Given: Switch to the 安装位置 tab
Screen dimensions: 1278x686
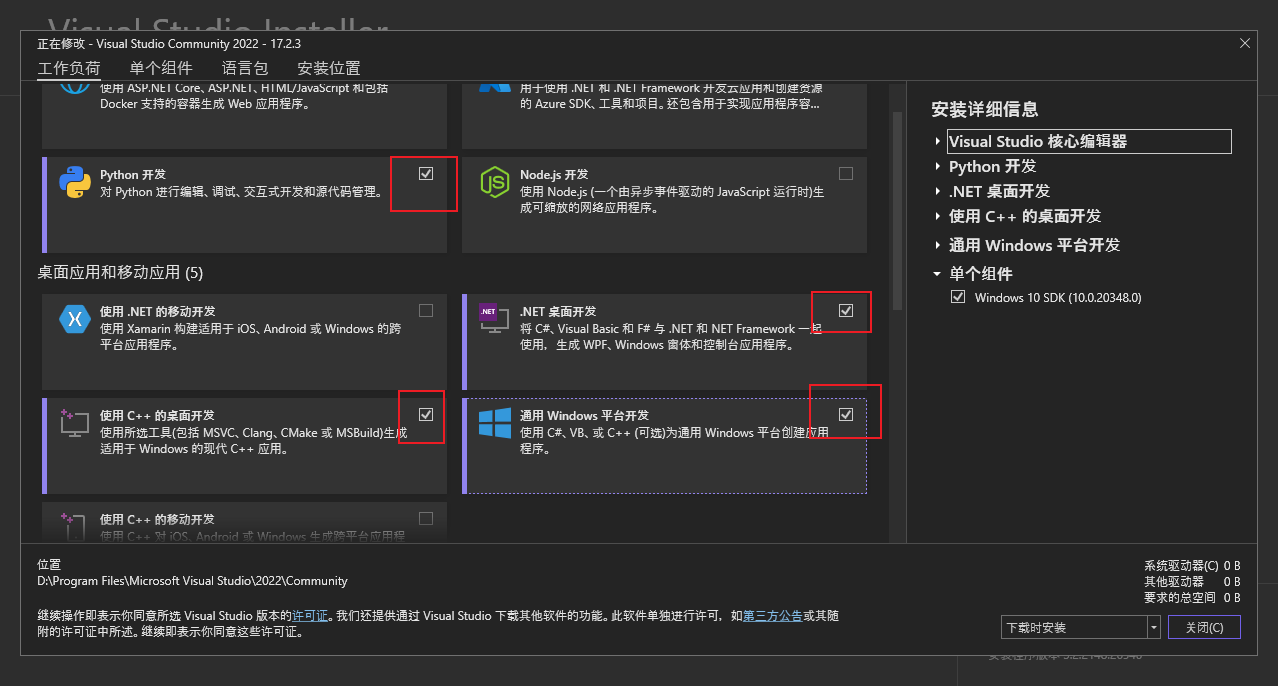Looking at the screenshot, I should tap(329, 68).
